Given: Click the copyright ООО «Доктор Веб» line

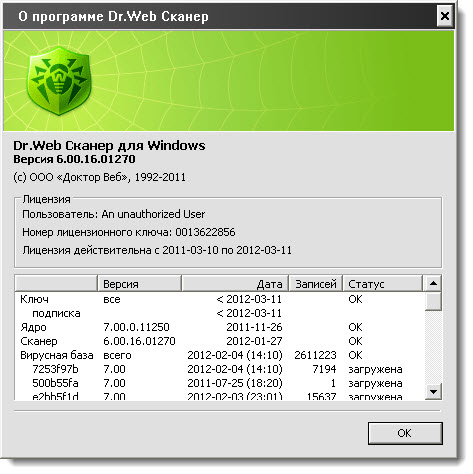Looking at the screenshot, I should tap(100, 177).
